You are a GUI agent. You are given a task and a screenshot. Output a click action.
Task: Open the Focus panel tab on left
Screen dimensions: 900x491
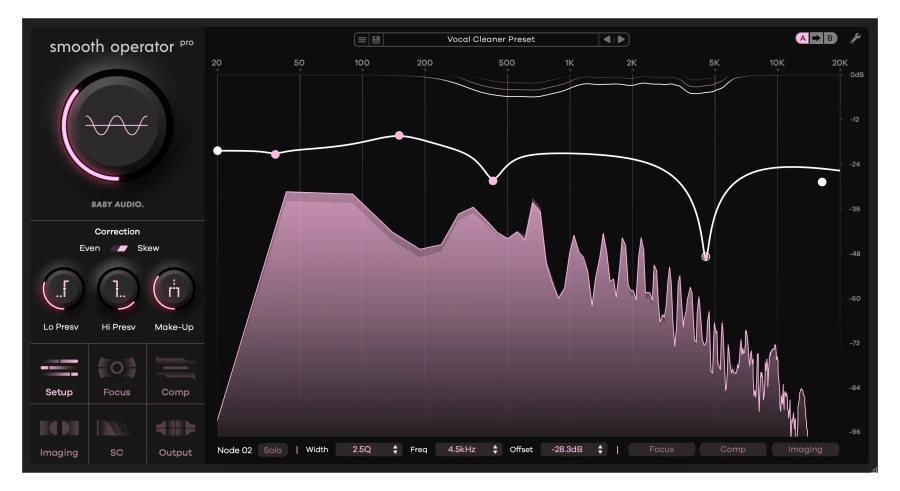coord(117,376)
